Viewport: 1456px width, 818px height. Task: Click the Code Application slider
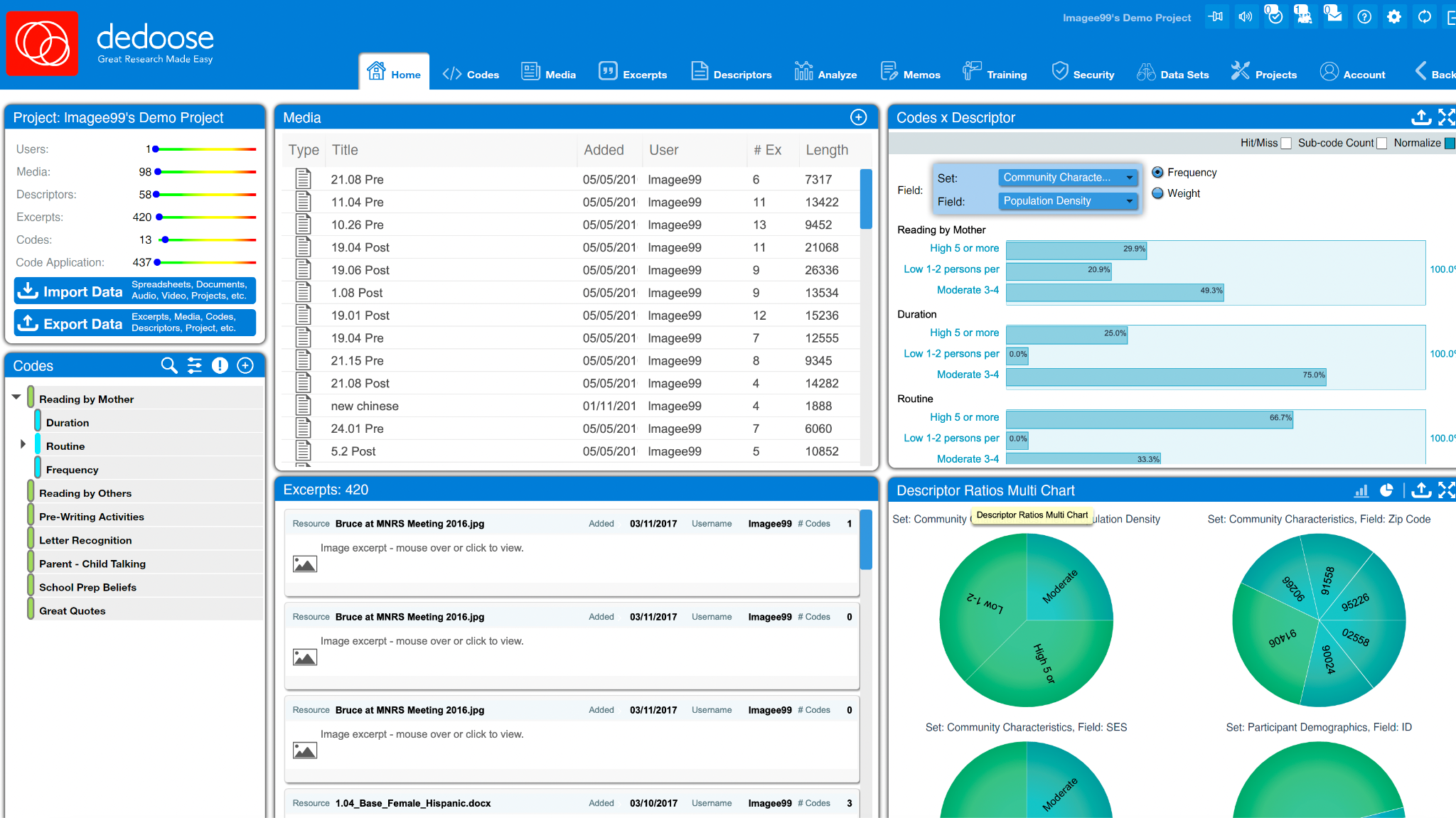(205, 263)
